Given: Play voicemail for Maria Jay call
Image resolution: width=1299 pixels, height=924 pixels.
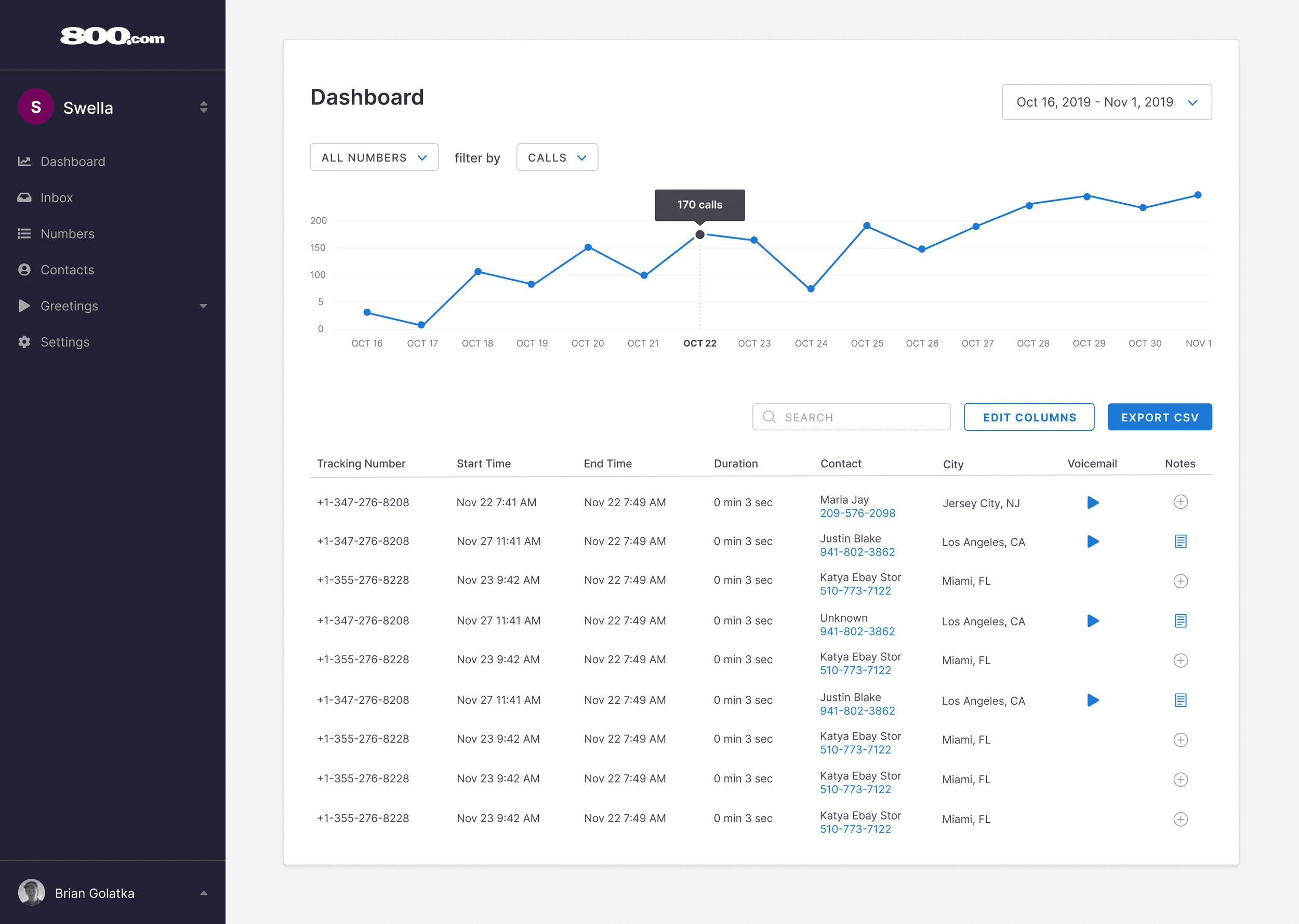Looking at the screenshot, I should (x=1092, y=503).
